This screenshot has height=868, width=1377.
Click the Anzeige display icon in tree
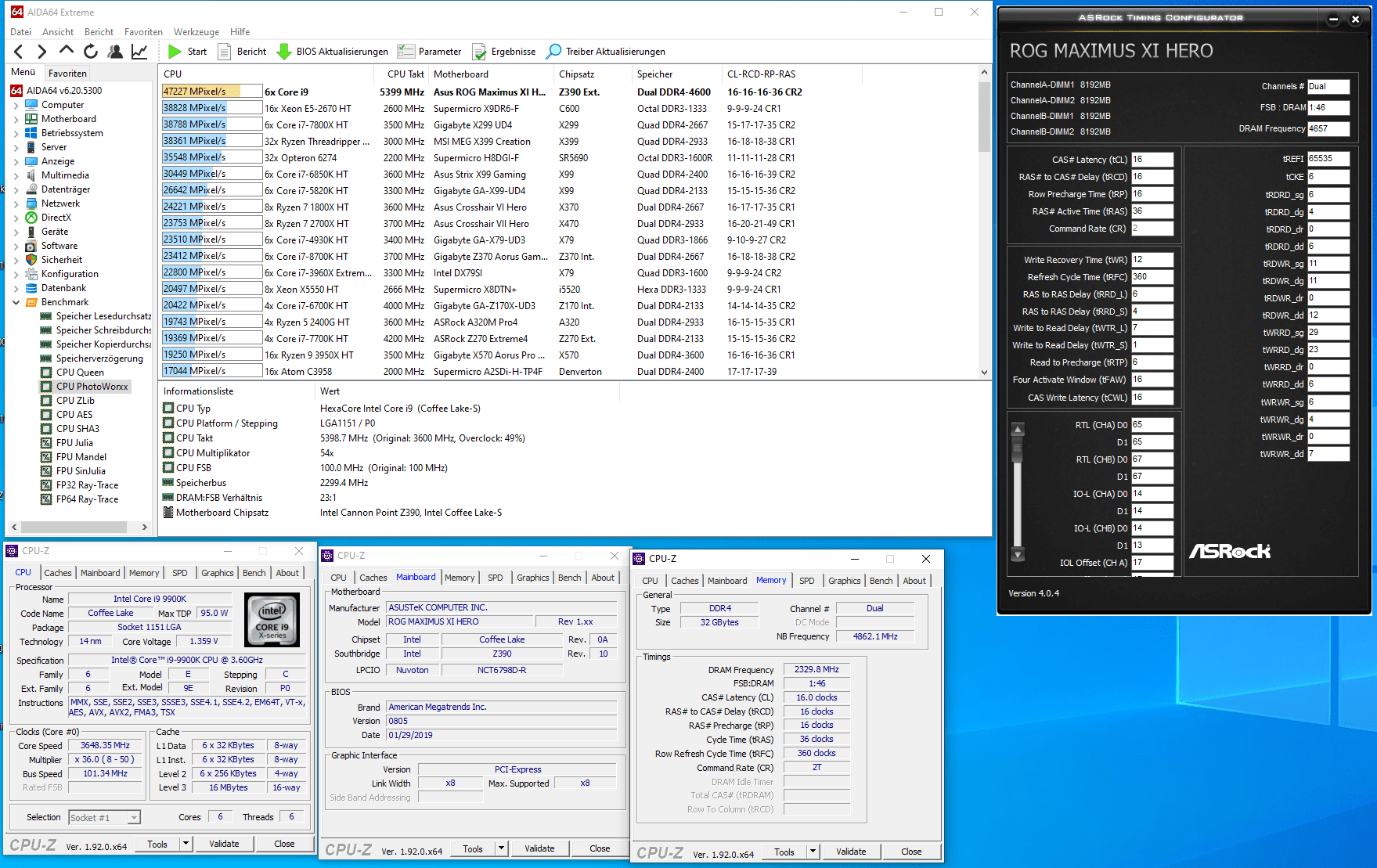31,161
